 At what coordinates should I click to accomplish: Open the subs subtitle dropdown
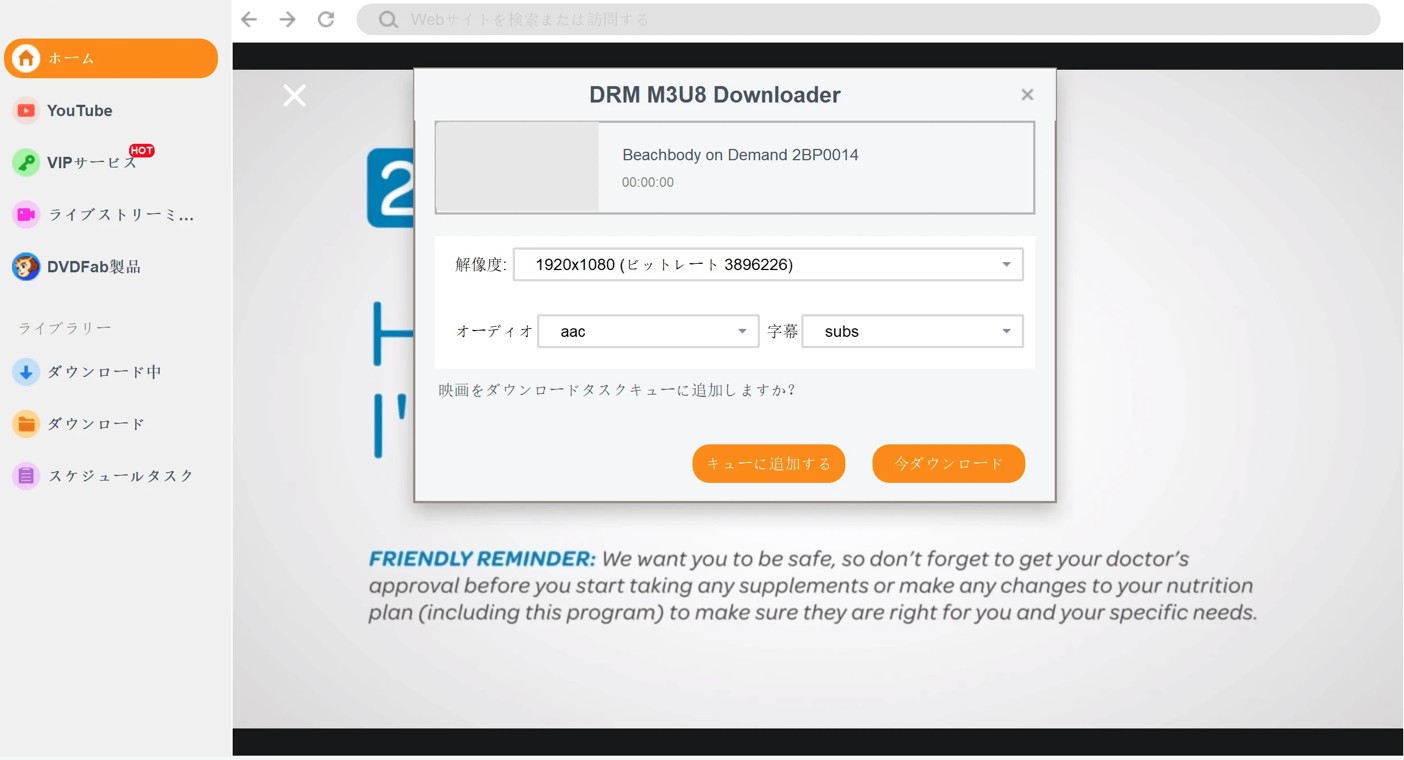(x=912, y=331)
